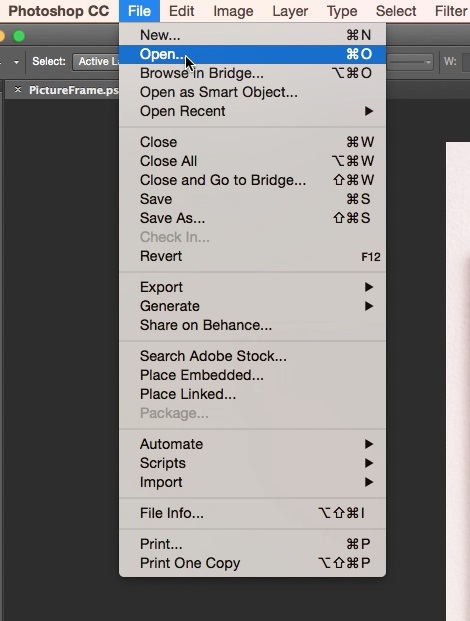The width and height of the screenshot is (470, 621).
Task: Choose Open... from File menu
Action: coord(252,54)
